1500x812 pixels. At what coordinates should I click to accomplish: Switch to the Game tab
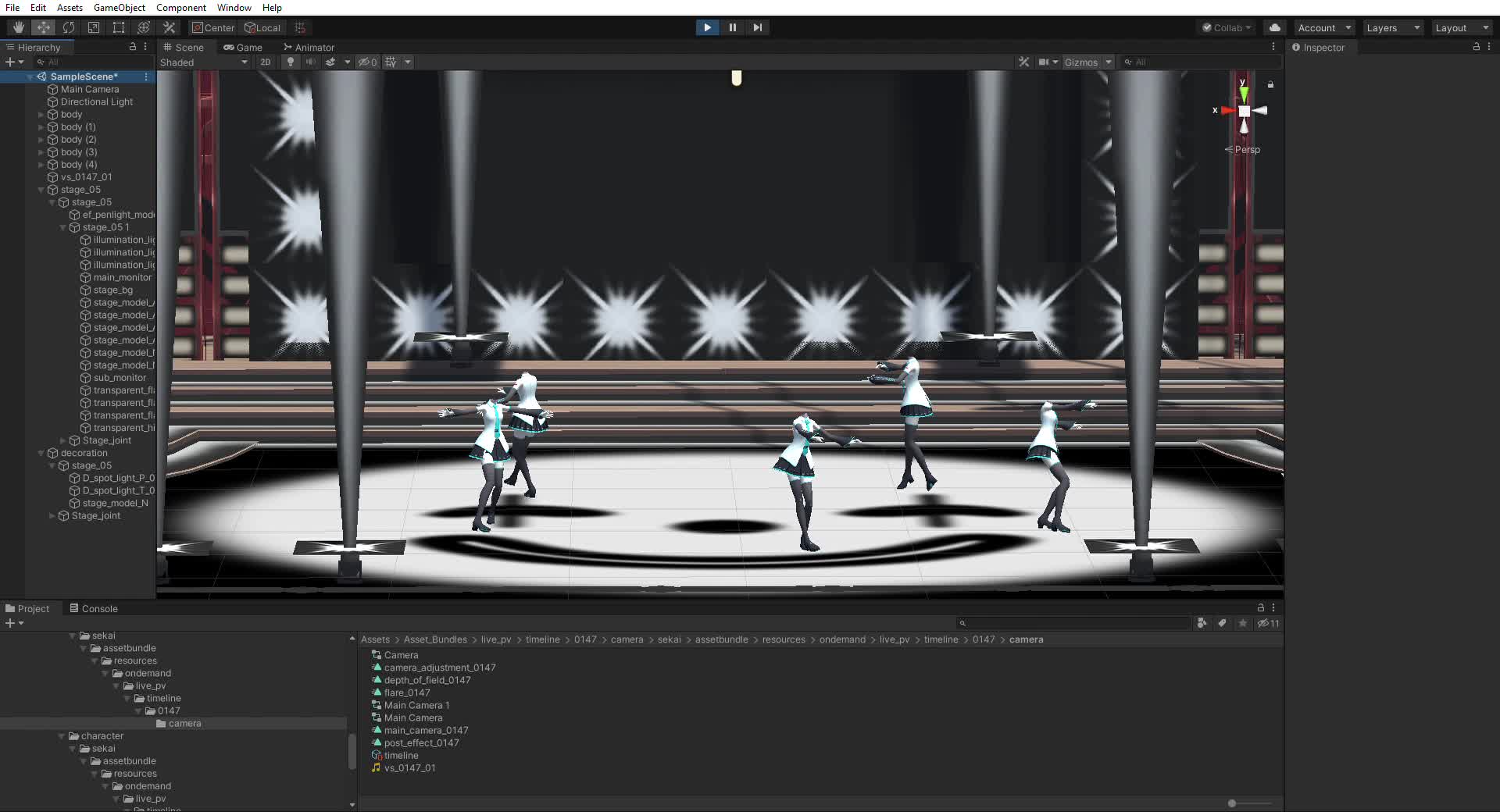tap(245, 47)
